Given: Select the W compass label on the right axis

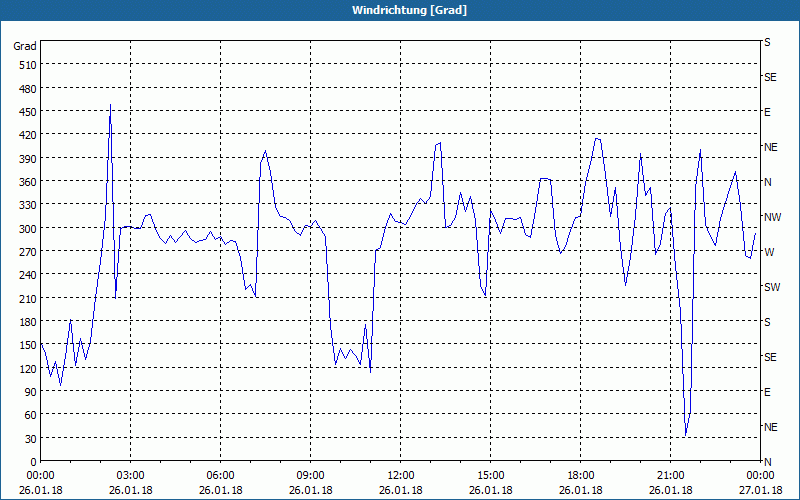Looking at the screenshot, I should click(x=769, y=252).
